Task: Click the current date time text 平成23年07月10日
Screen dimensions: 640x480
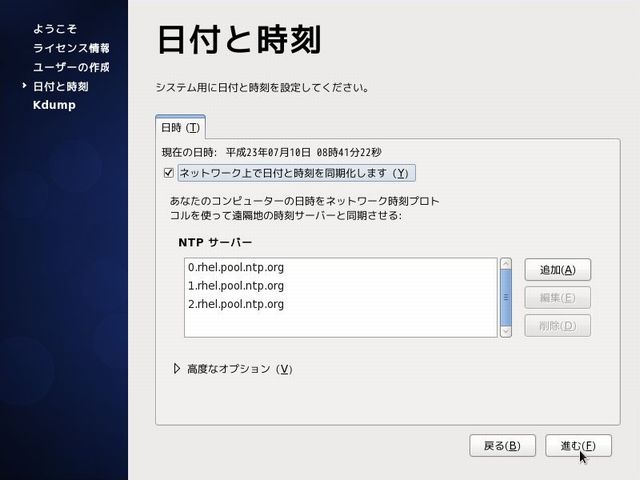Action: [x=268, y=153]
